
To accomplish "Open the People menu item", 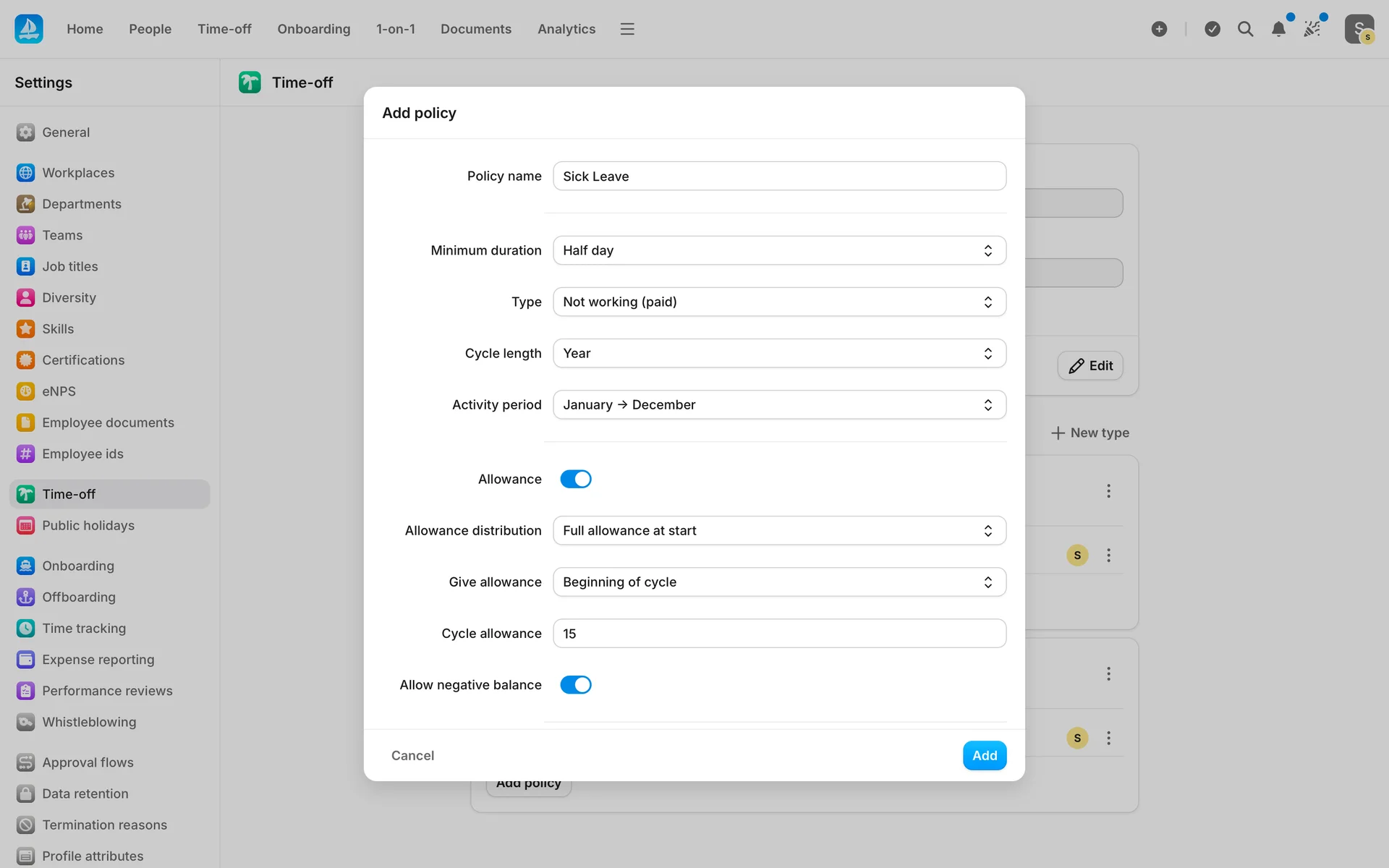I will (x=150, y=29).
